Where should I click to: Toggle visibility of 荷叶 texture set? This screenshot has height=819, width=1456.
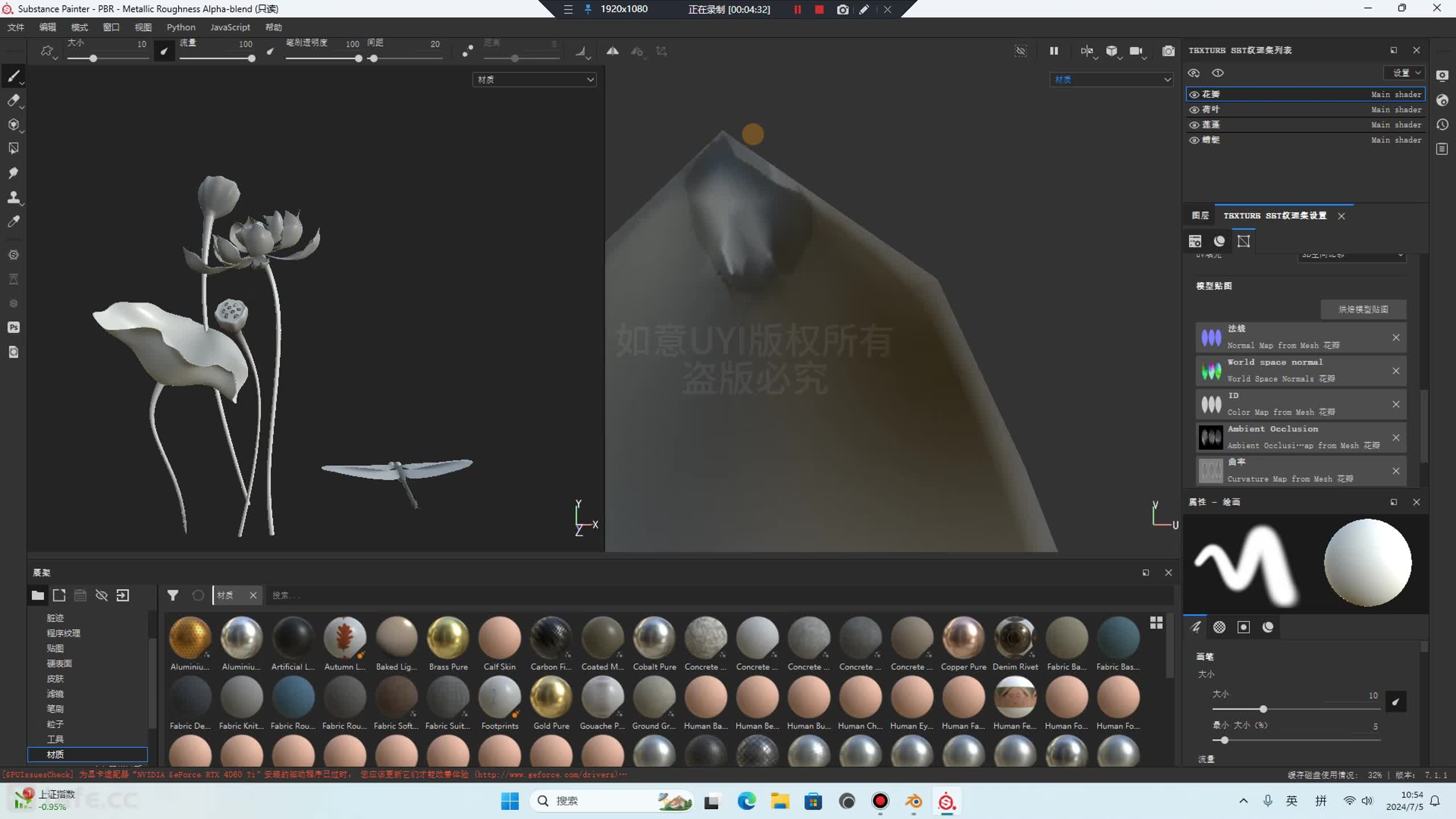(1194, 110)
